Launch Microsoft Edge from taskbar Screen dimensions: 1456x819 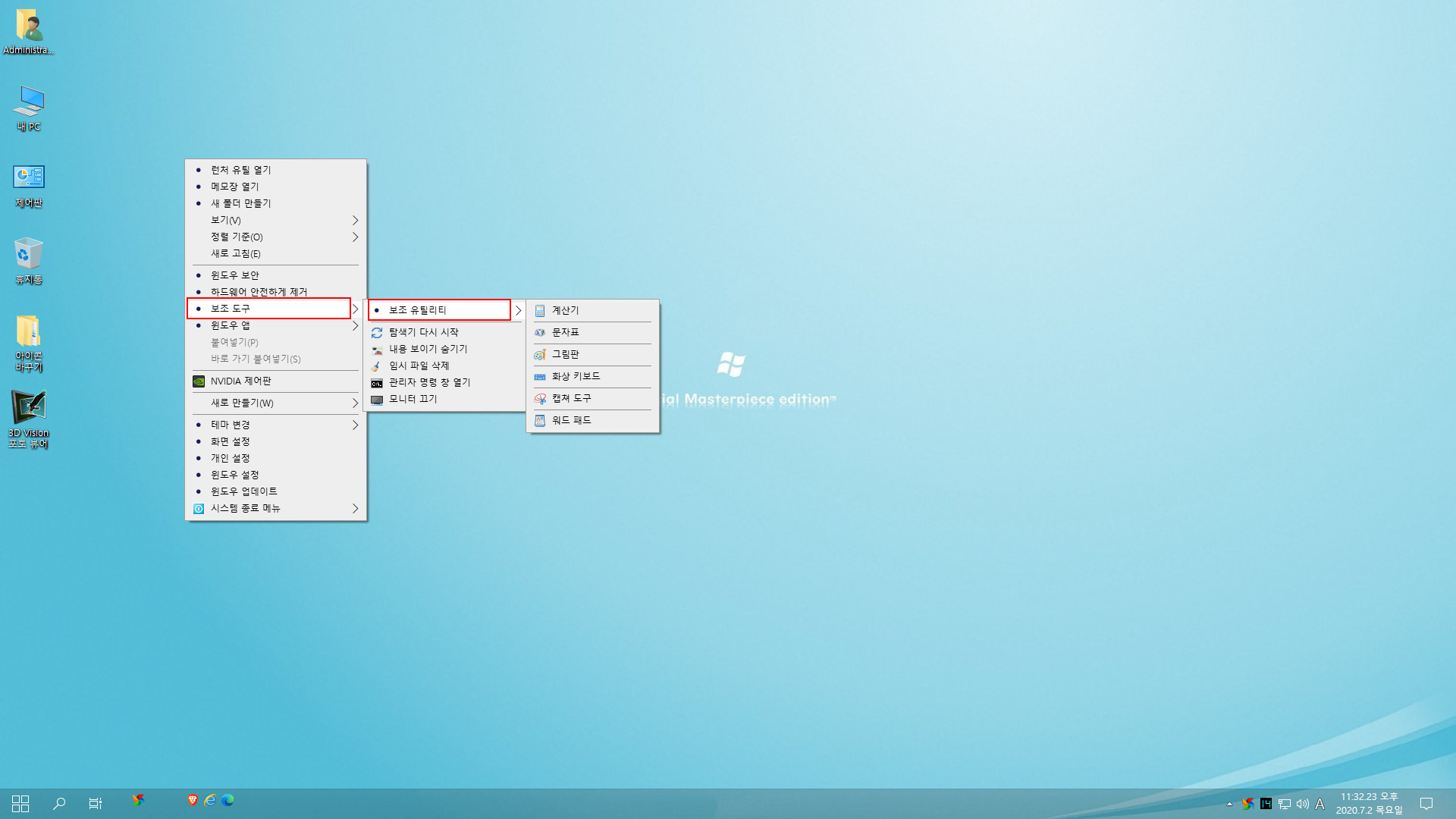point(227,800)
